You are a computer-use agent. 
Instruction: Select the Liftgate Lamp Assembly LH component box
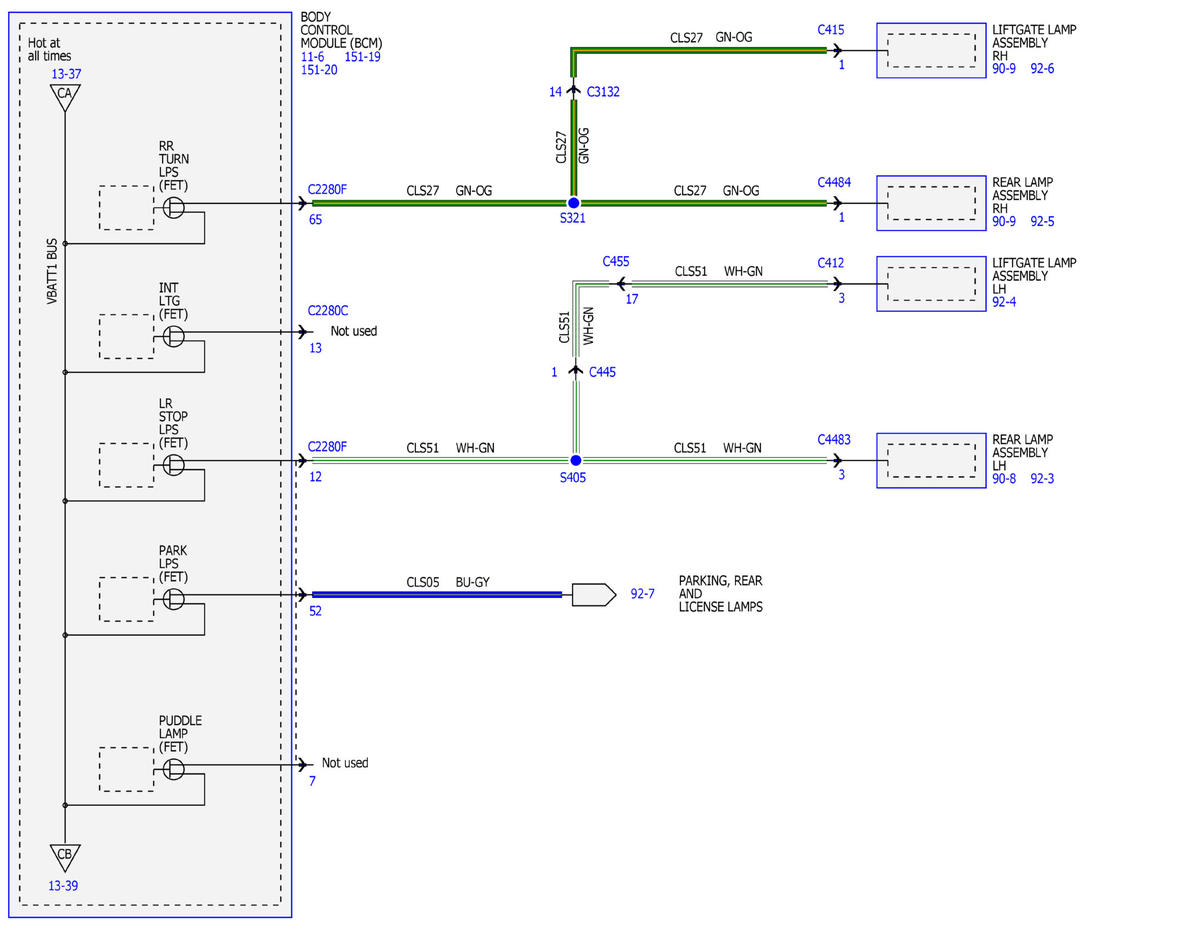pyautogui.click(x=929, y=284)
